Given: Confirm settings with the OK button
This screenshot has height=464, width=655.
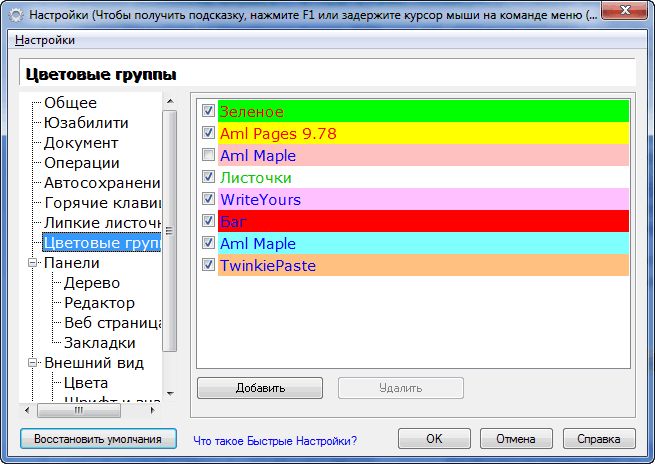Looking at the screenshot, I should tap(434, 439).
